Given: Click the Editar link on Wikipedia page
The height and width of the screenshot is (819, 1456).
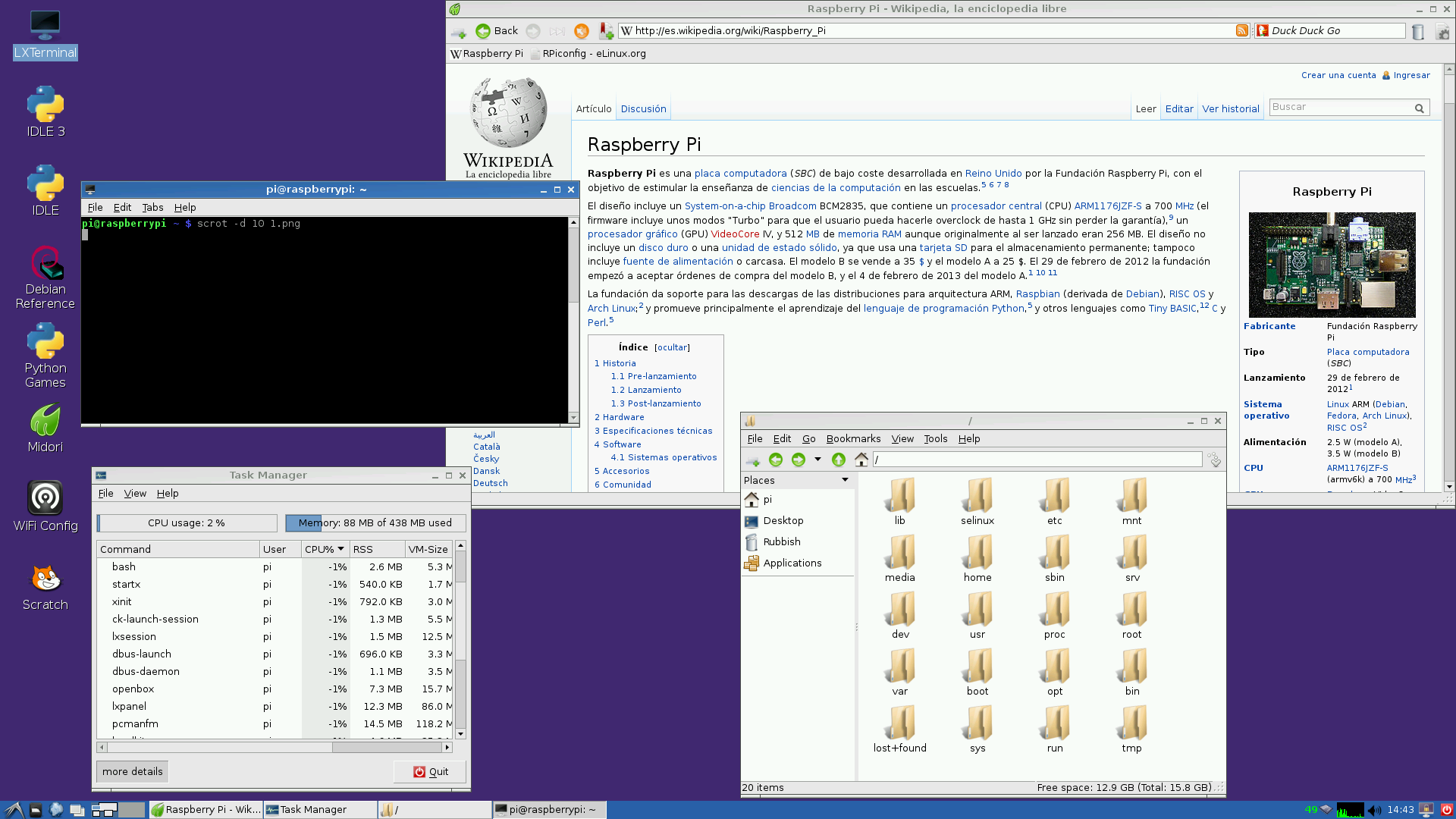Looking at the screenshot, I should [x=1179, y=108].
